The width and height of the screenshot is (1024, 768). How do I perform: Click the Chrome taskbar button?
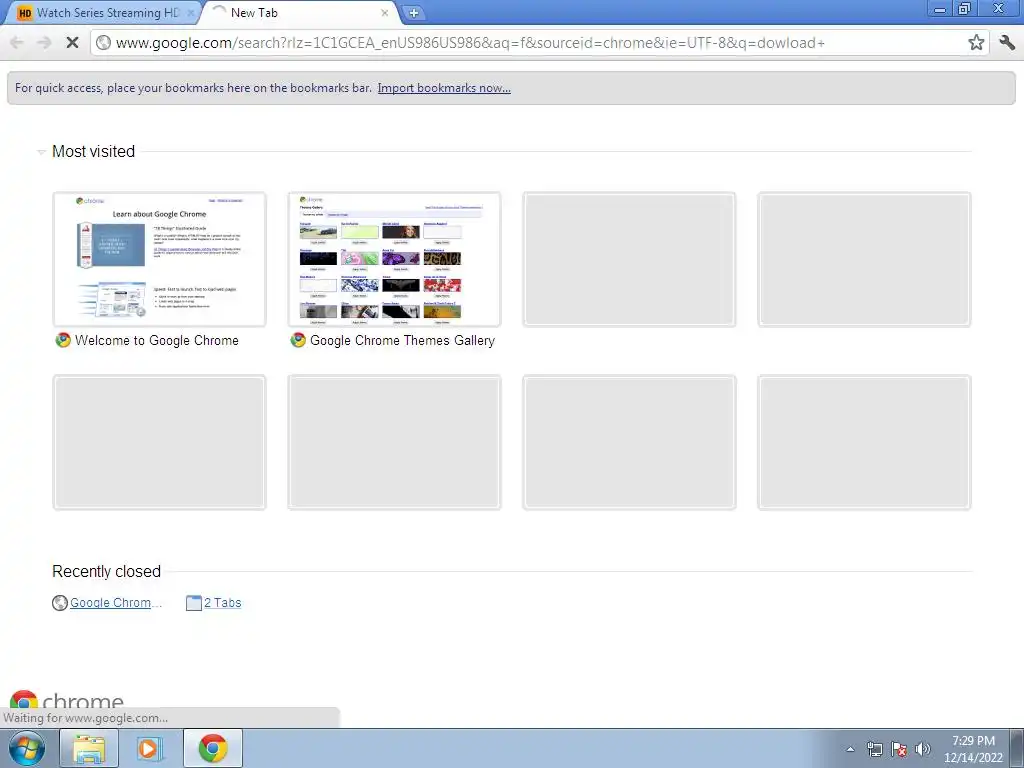(213, 748)
